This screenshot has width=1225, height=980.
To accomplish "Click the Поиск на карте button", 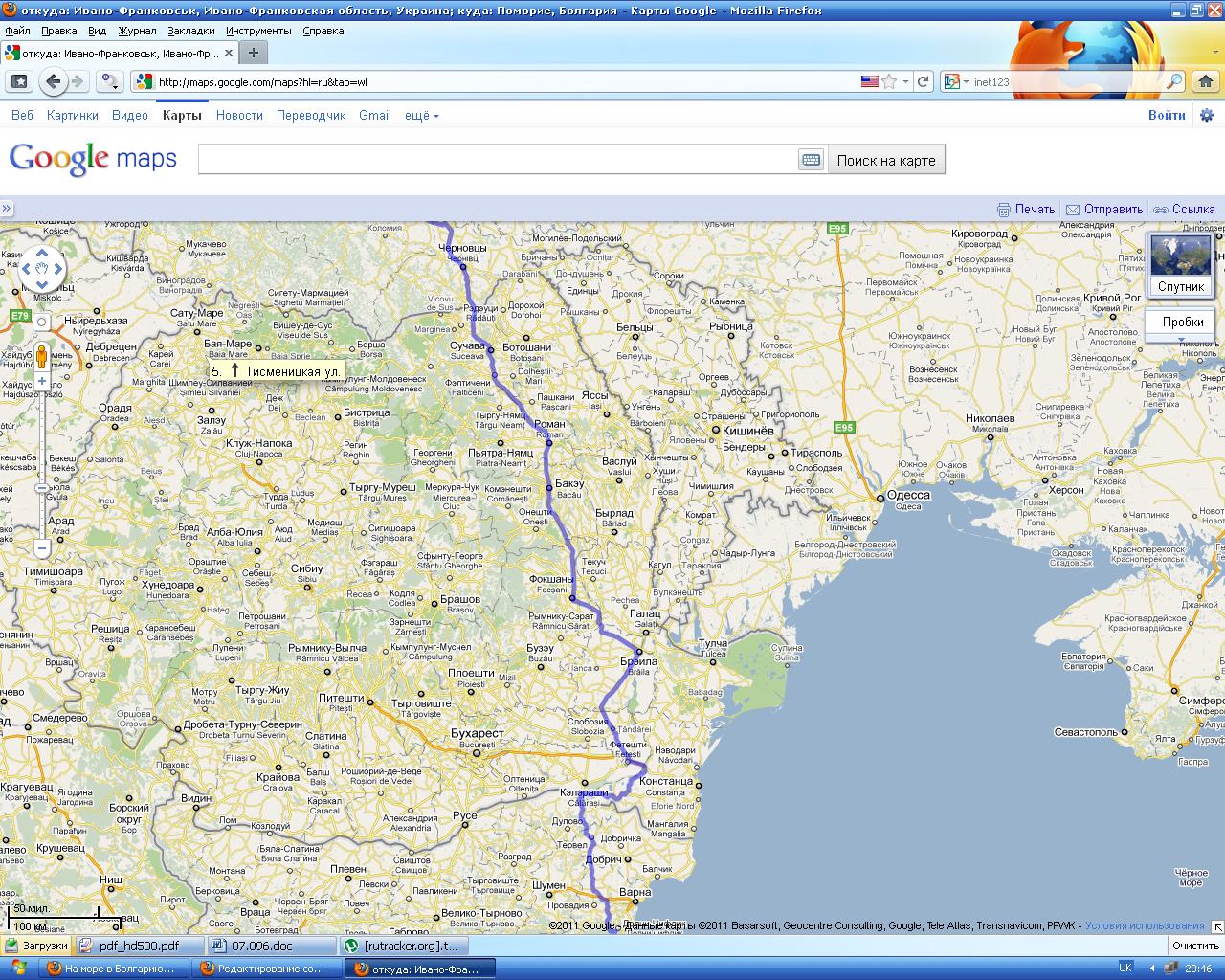I will pyautogui.click(x=886, y=161).
